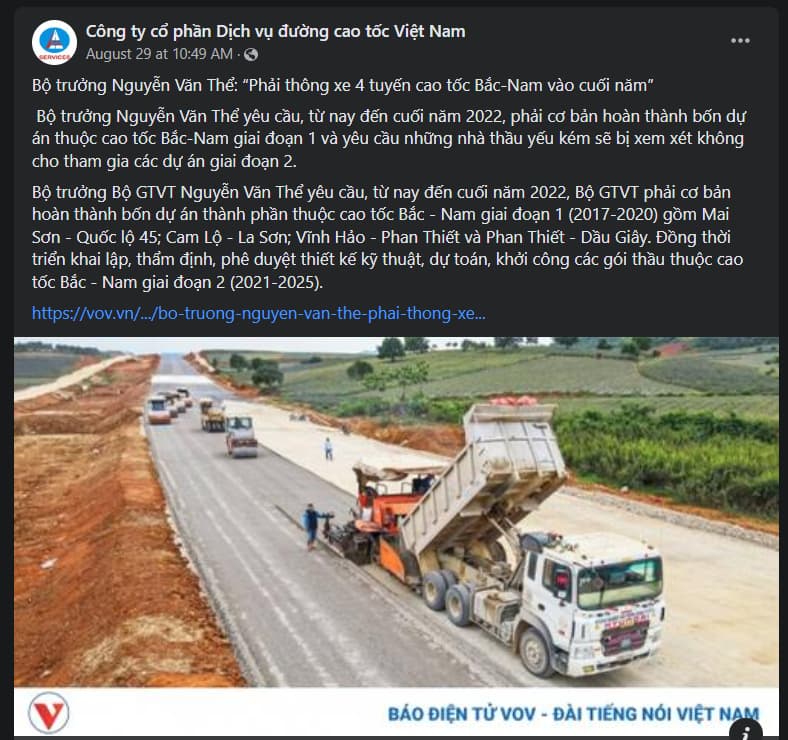Click the page's blue profile avatar
This screenshot has height=740, width=788.
pos(54,43)
